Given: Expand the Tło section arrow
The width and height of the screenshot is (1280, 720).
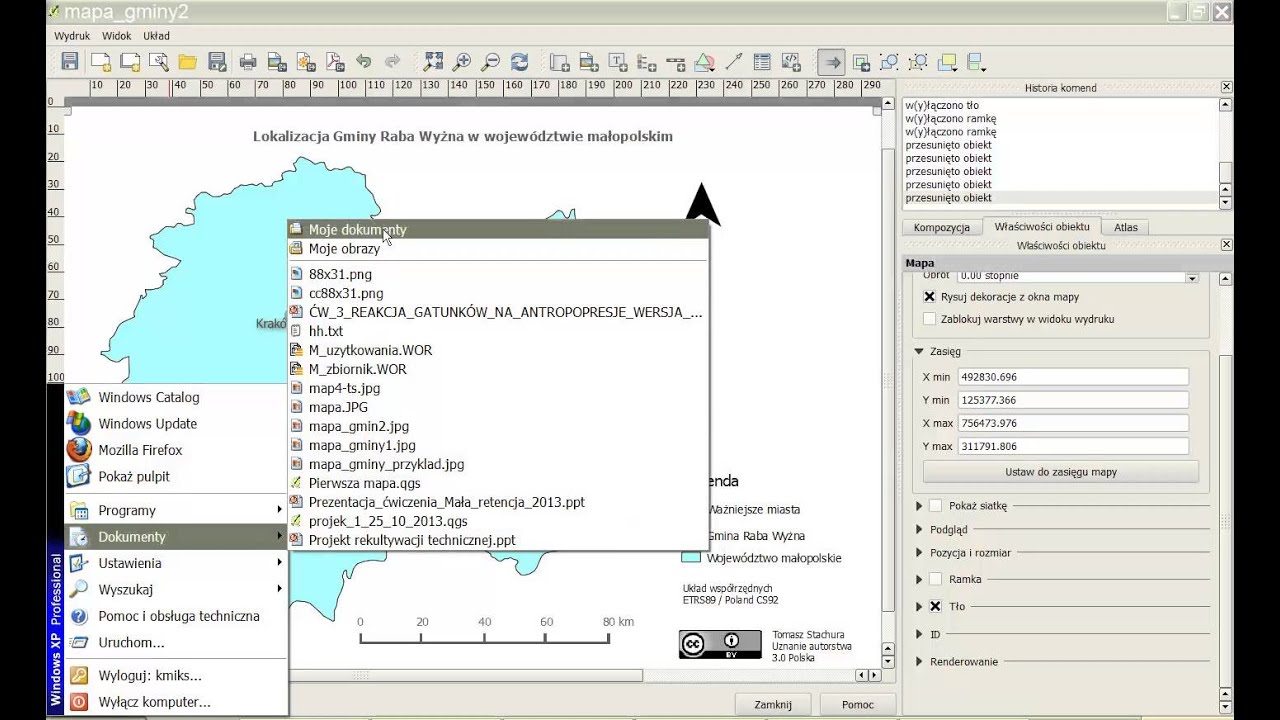Looking at the screenshot, I should pos(919,606).
